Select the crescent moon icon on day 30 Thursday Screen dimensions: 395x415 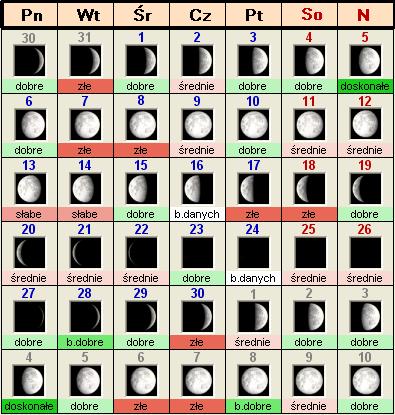click(197, 317)
